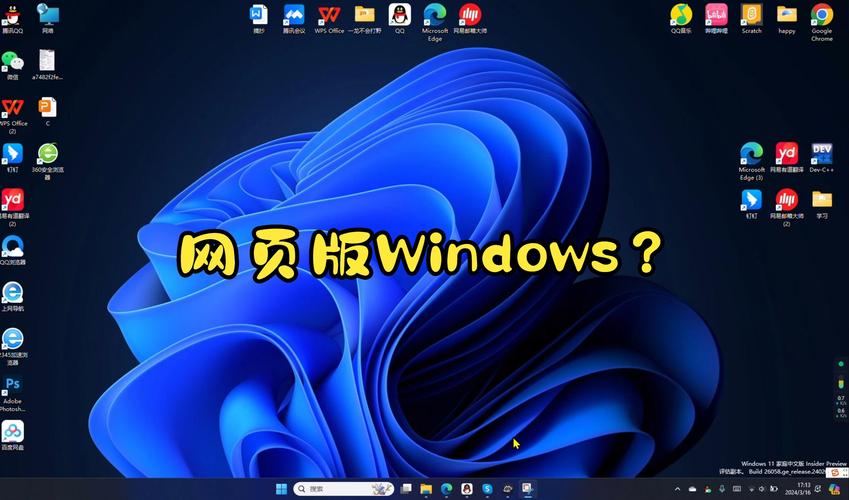Viewport: 849px width, 500px height.
Task: Open the folder between WPS Office and QQ
Action: point(364,19)
